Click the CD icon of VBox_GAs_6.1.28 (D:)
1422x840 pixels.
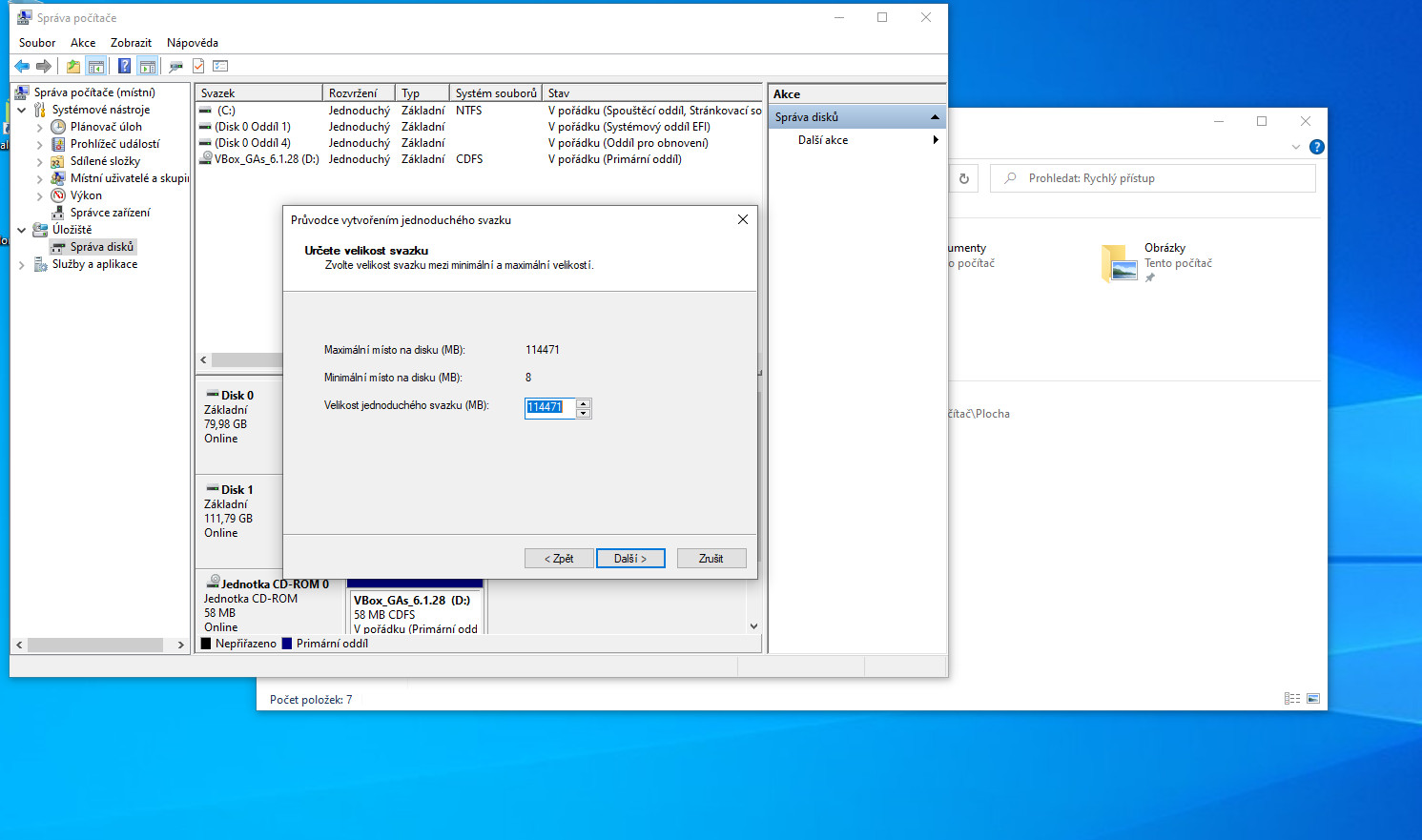click(205, 158)
